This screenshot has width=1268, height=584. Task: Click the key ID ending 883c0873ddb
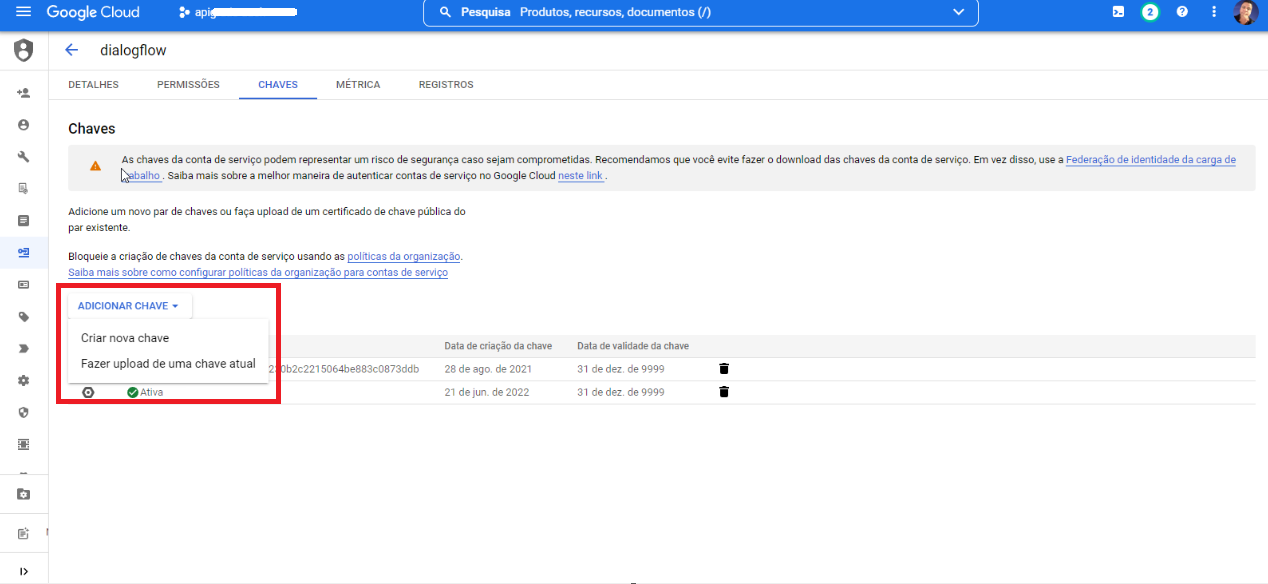[344, 369]
